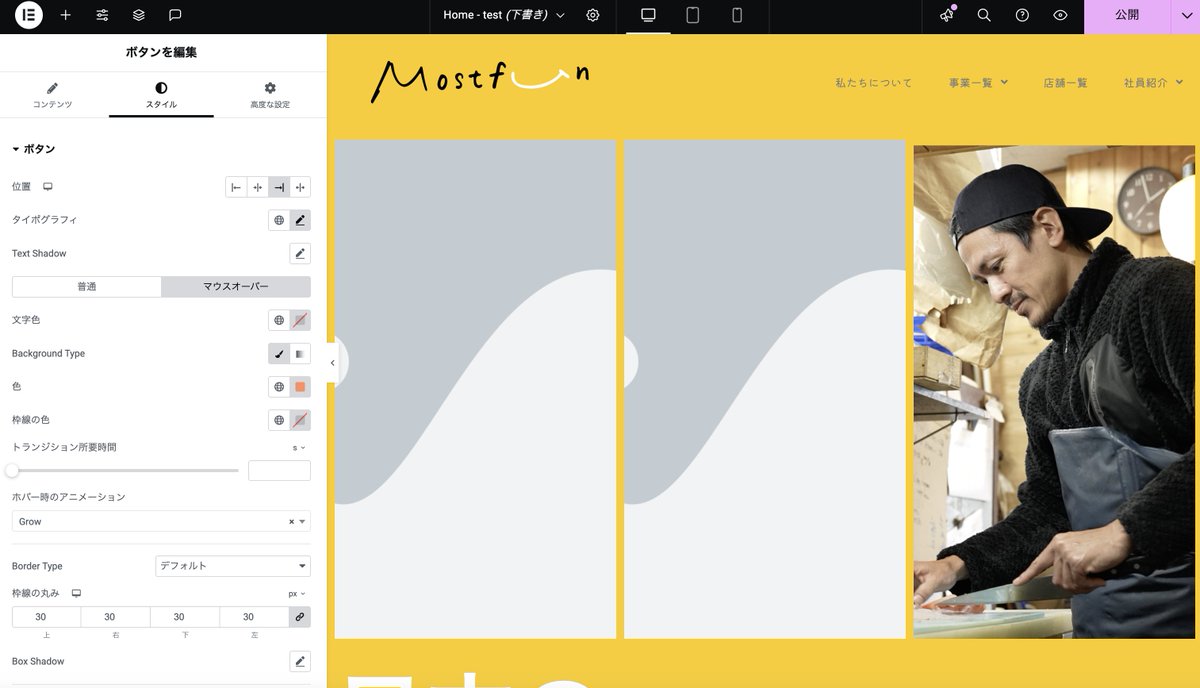This screenshot has width=1200, height=688.
Task: Switch to mobile preview mode
Action: pos(737,16)
